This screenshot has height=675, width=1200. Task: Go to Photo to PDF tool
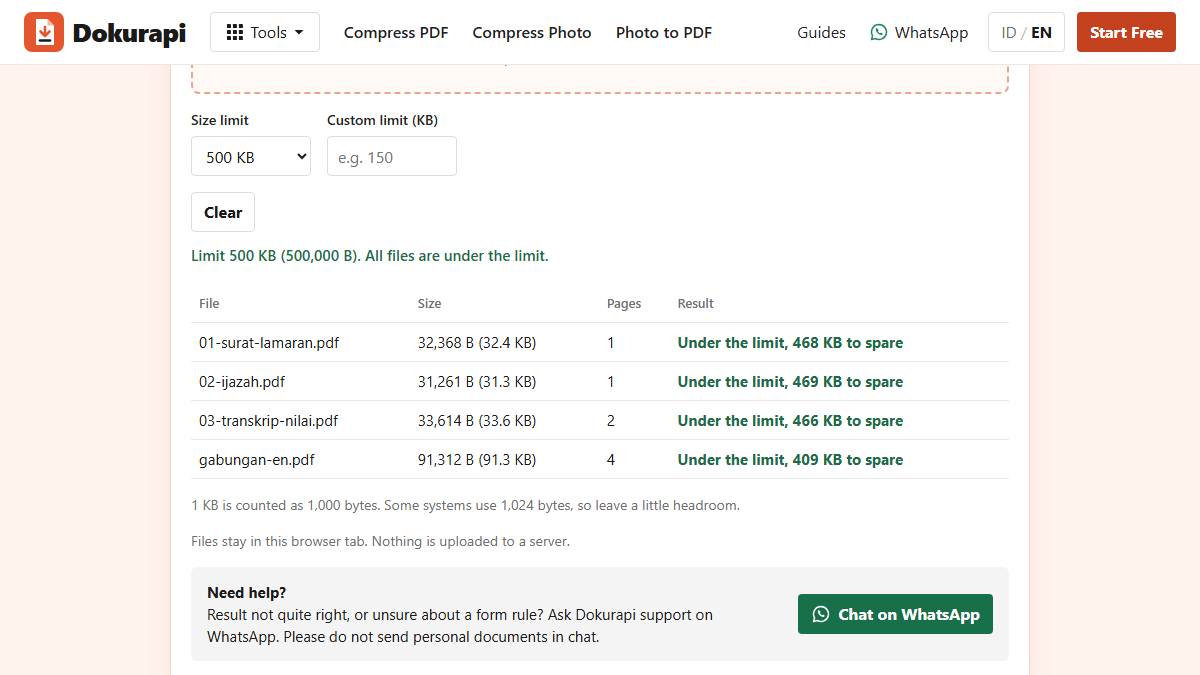click(664, 32)
